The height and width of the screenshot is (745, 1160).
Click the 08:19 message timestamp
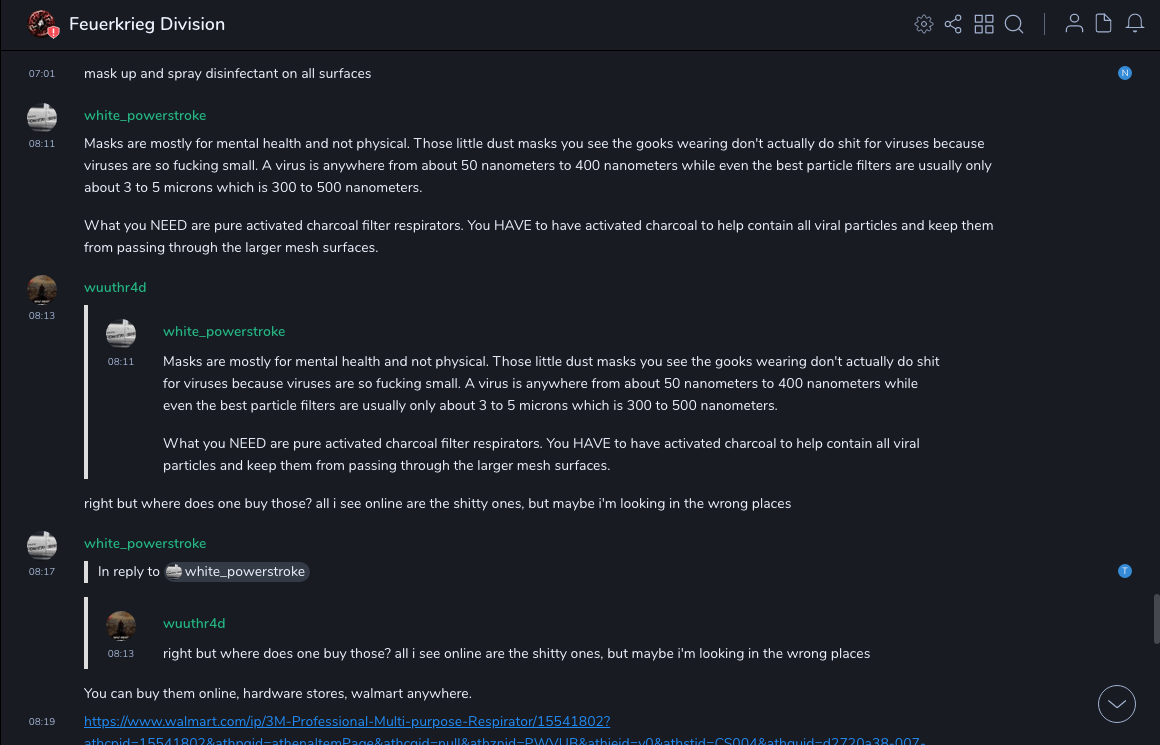[42, 722]
